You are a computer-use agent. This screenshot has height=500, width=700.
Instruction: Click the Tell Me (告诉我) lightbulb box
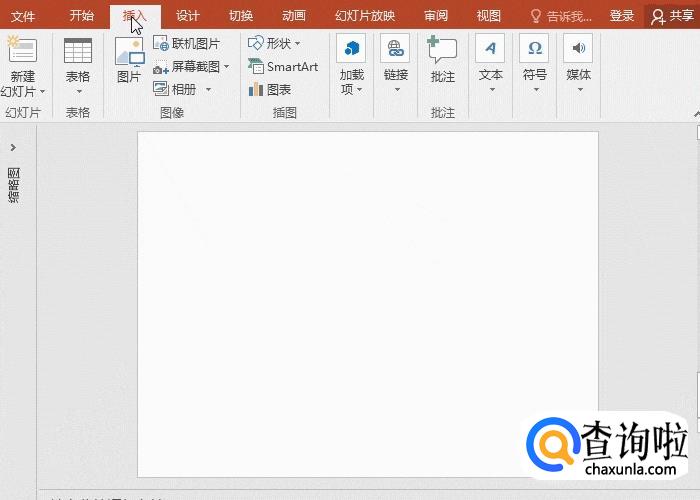point(561,17)
